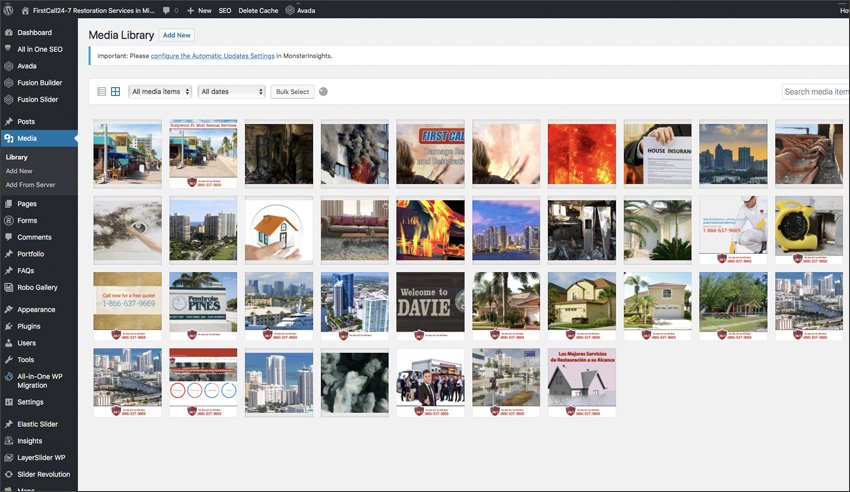Click the Robo Gallery icon
Screen dimensions: 850x492
point(9,287)
